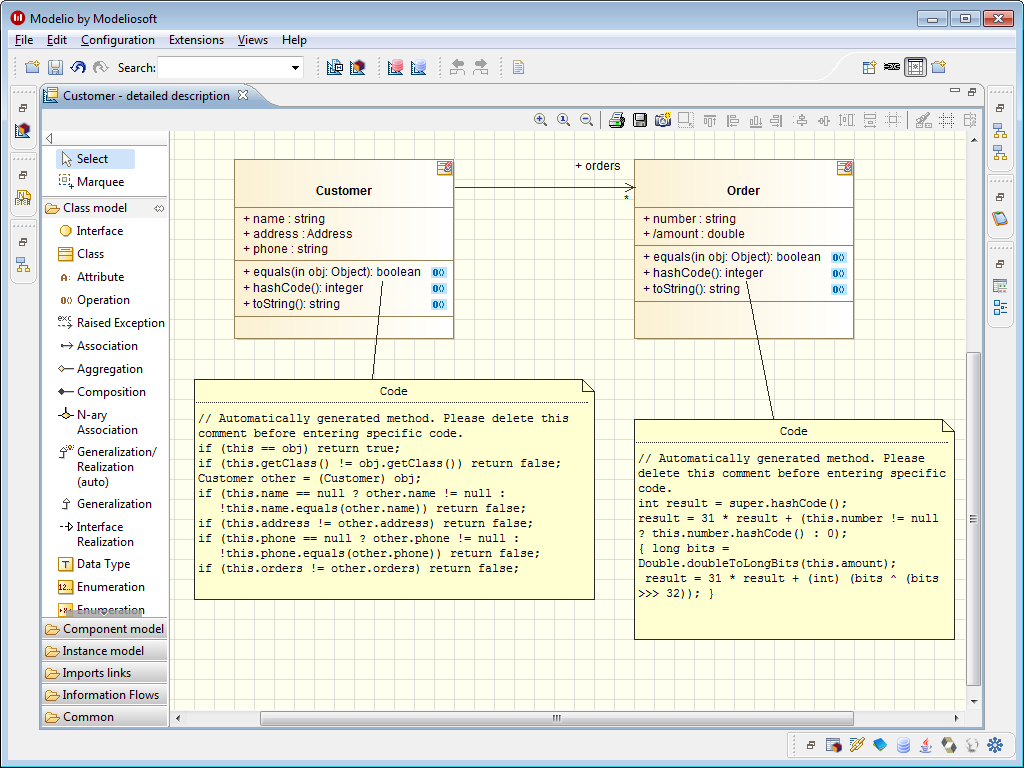Screen dimensions: 1024x768
Task: Expand the Instance model drawer
Action: [104, 651]
